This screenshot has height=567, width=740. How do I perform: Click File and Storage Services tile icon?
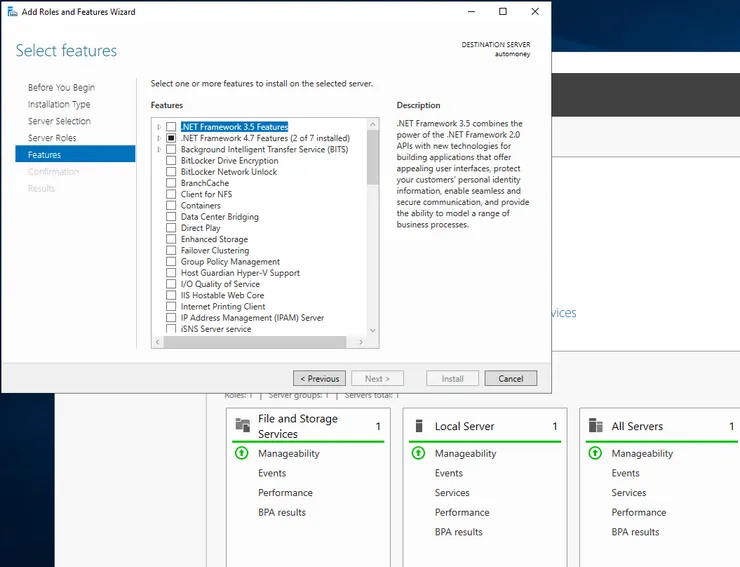click(x=243, y=425)
